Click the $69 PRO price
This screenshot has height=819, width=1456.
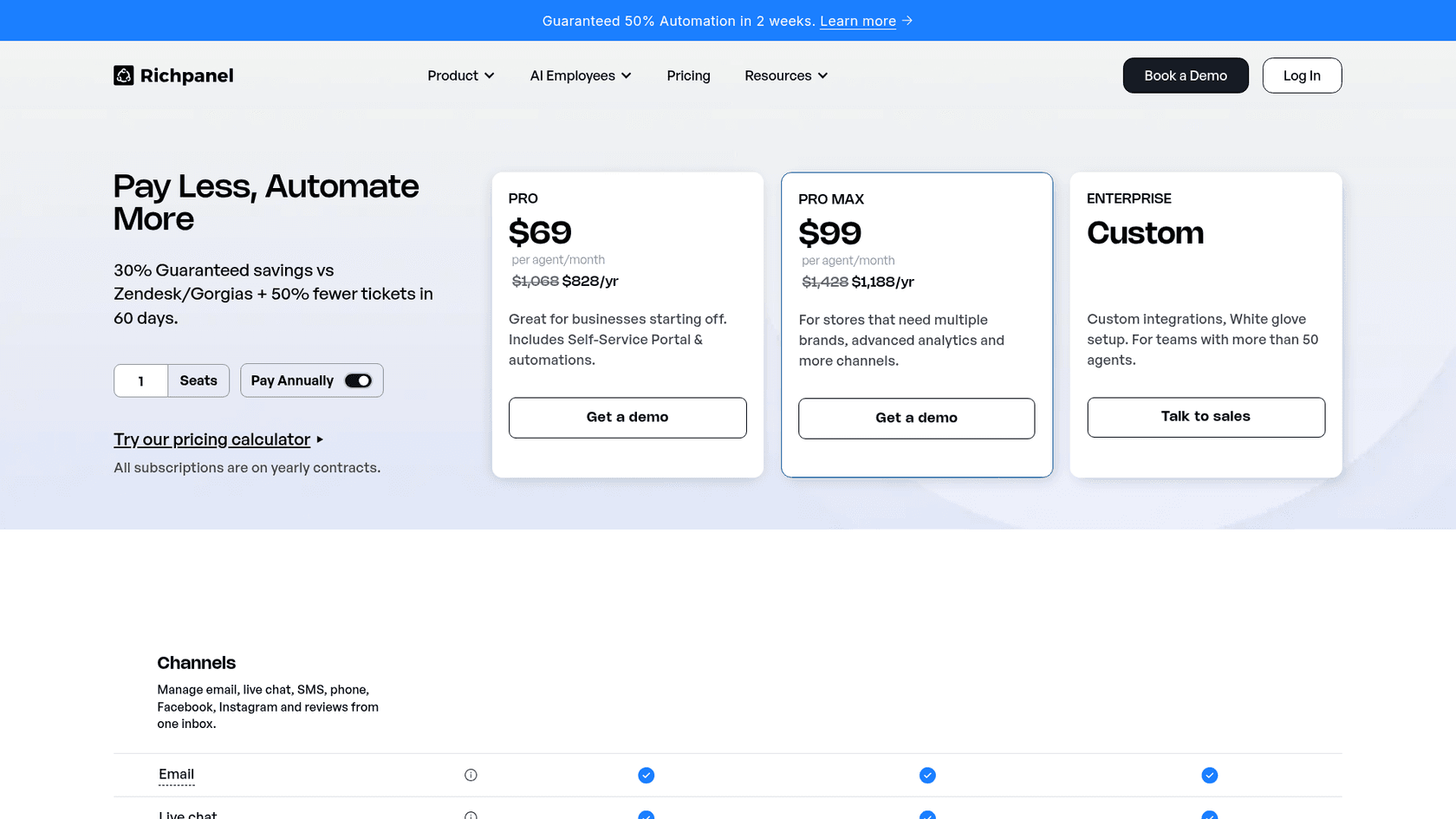(x=540, y=232)
